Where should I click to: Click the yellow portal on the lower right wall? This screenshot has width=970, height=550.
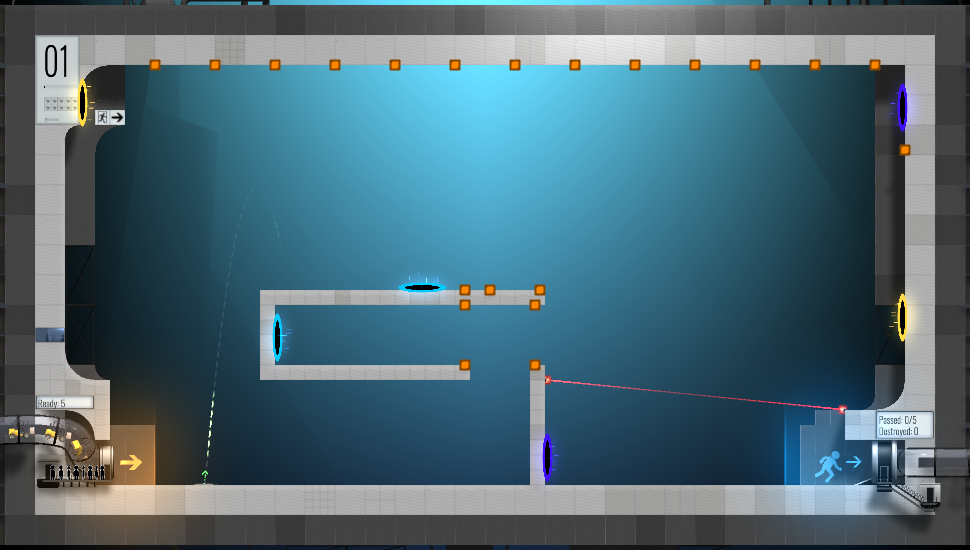902,317
